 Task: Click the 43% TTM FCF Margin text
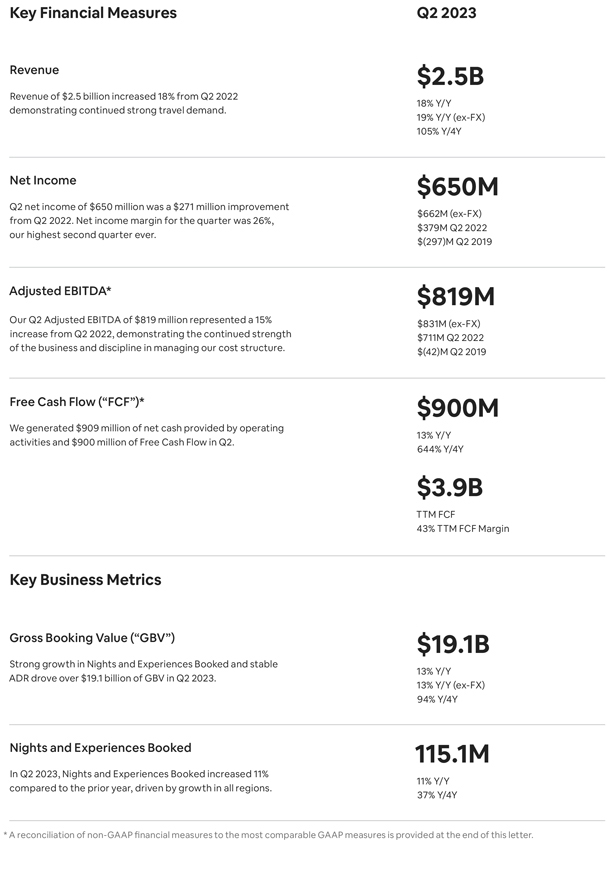tap(463, 528)
